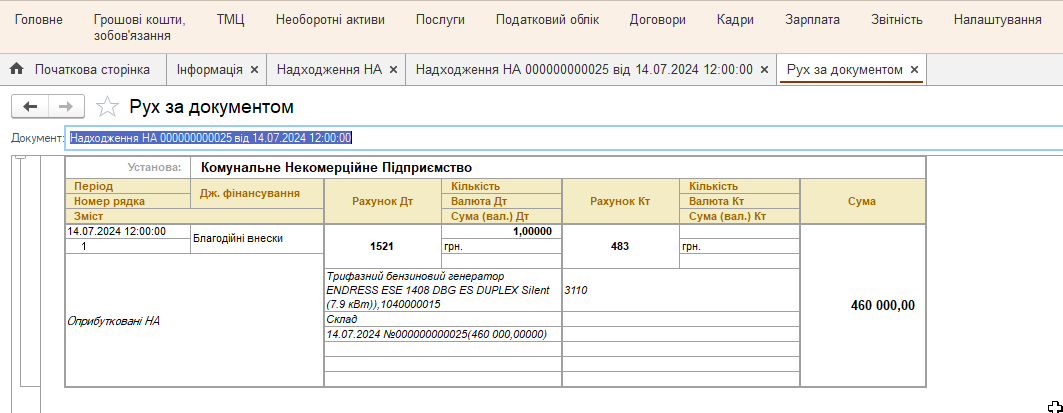Screen dimensions: 1063x413
Task: Click the back navigation arrow
Action: click(x=30, y=107)
